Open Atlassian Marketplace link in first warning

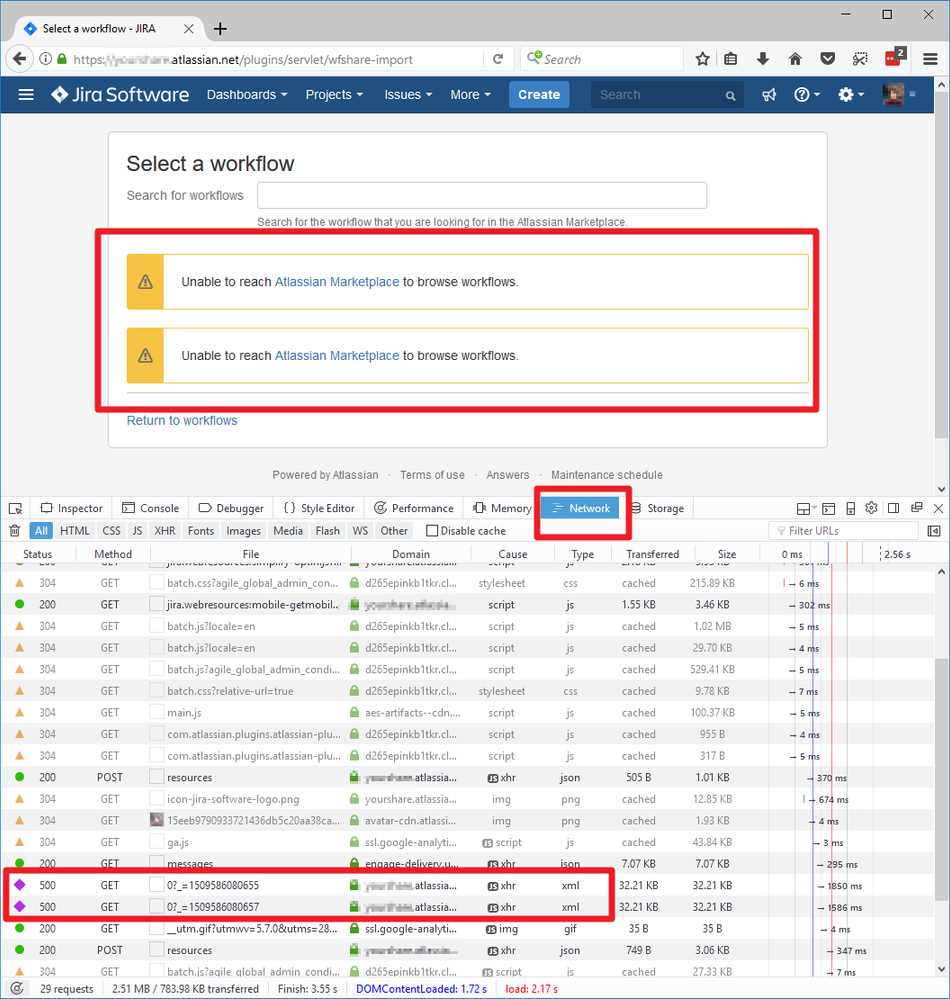336,282
